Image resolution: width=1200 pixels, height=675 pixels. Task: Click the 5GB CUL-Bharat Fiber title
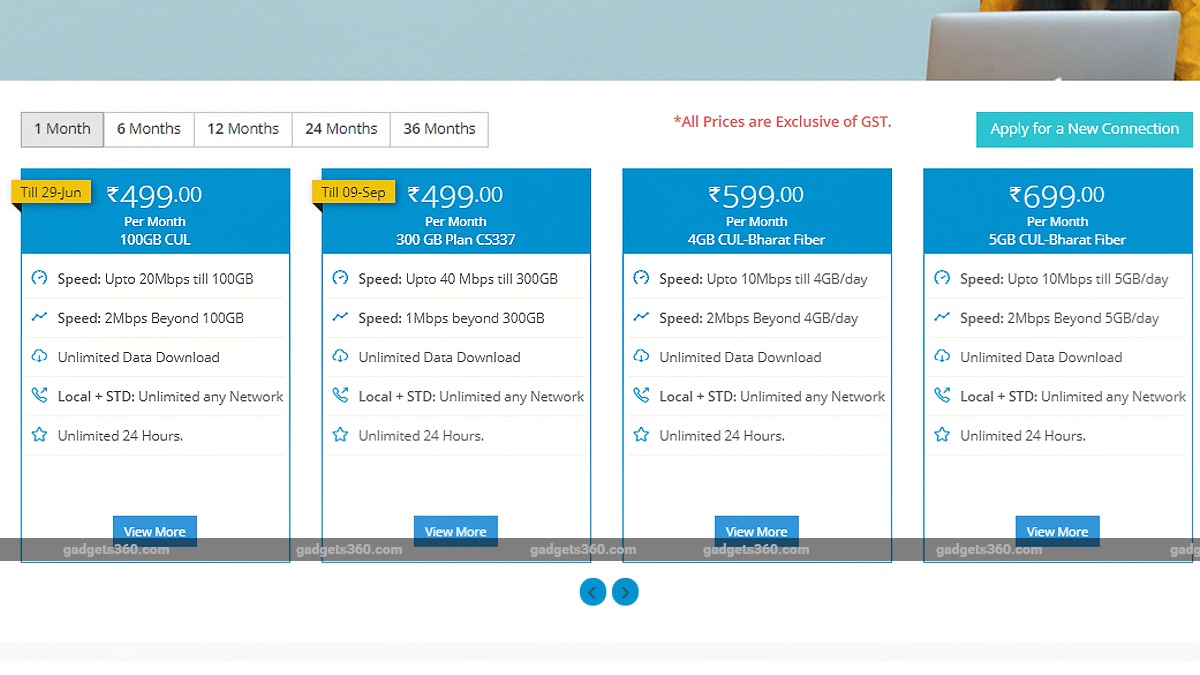point(1058,240)
